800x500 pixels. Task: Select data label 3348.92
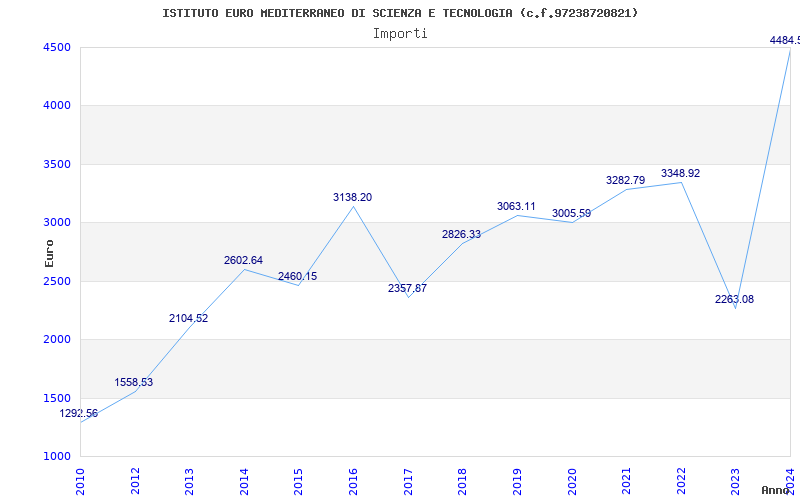[681, 173]
